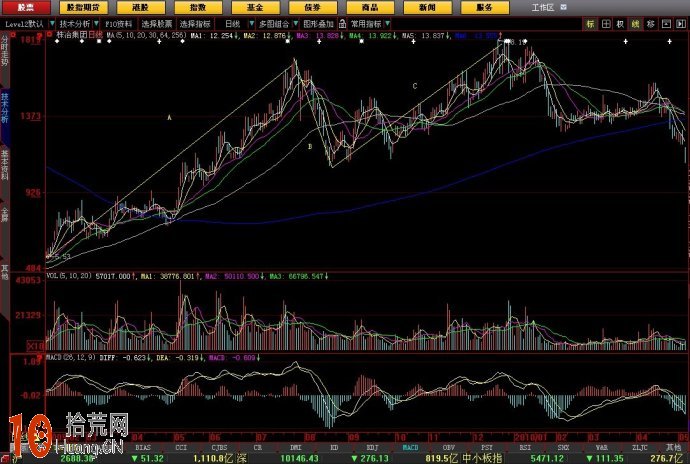Open the 新闻 news tab
The height and width of the screenshot is (464, 690).
(x=427, y=7)
